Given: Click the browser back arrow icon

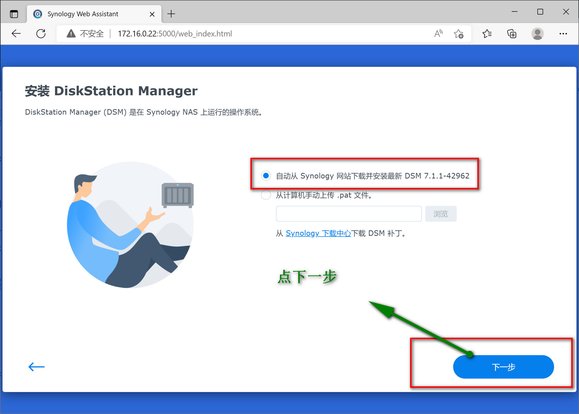Looking at the screenshot, I should coord(16,34).
